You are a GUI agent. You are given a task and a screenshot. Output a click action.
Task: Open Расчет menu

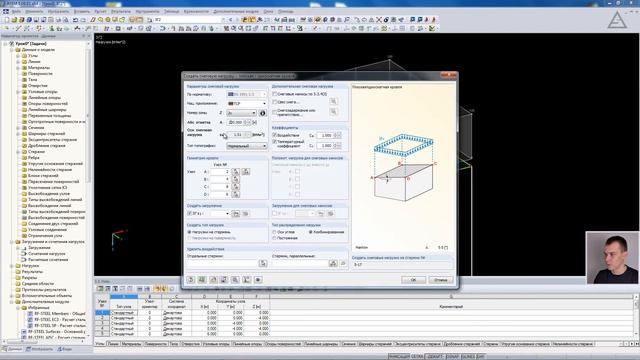(100, 11)
